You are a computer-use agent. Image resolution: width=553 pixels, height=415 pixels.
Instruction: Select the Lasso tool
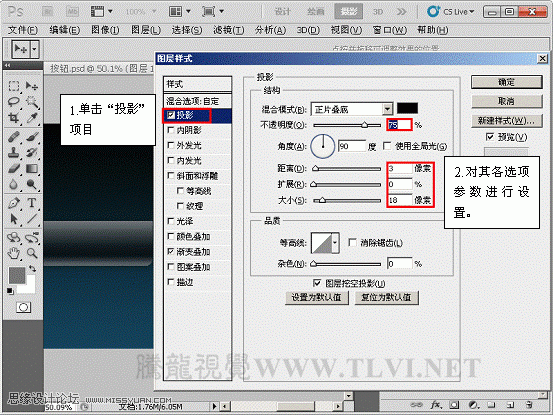coord(14,102)
